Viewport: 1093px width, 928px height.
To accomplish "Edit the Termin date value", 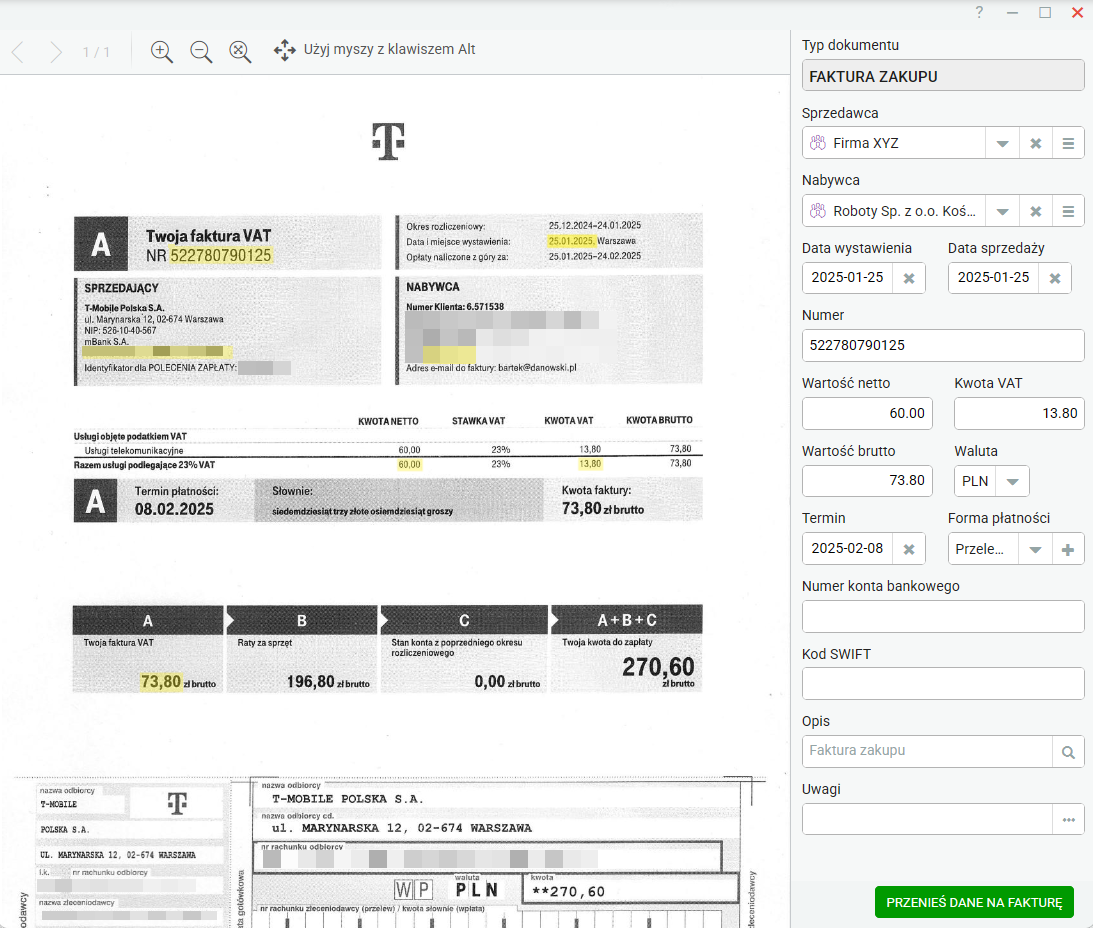I will tap(848, 549).
